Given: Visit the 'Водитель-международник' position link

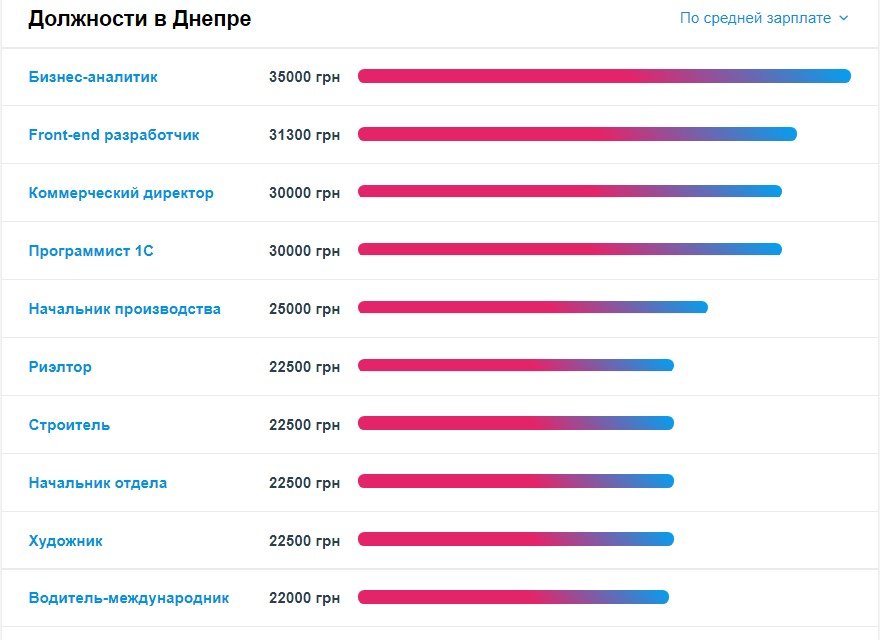Looking at the screenshot, I should point(129,598).
